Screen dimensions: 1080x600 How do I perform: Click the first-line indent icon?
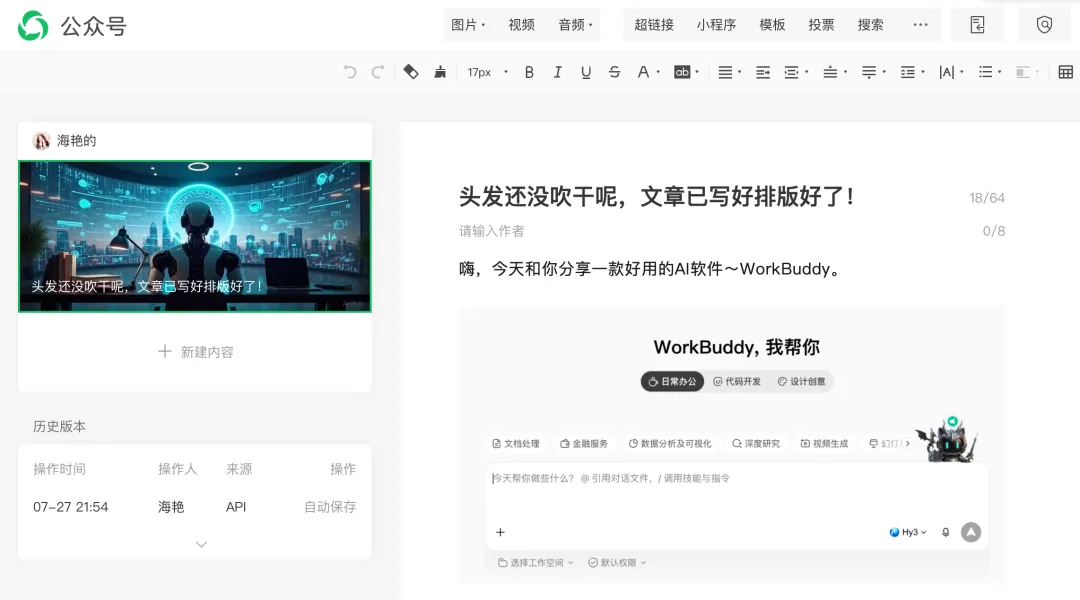click(x=762, y=72)
